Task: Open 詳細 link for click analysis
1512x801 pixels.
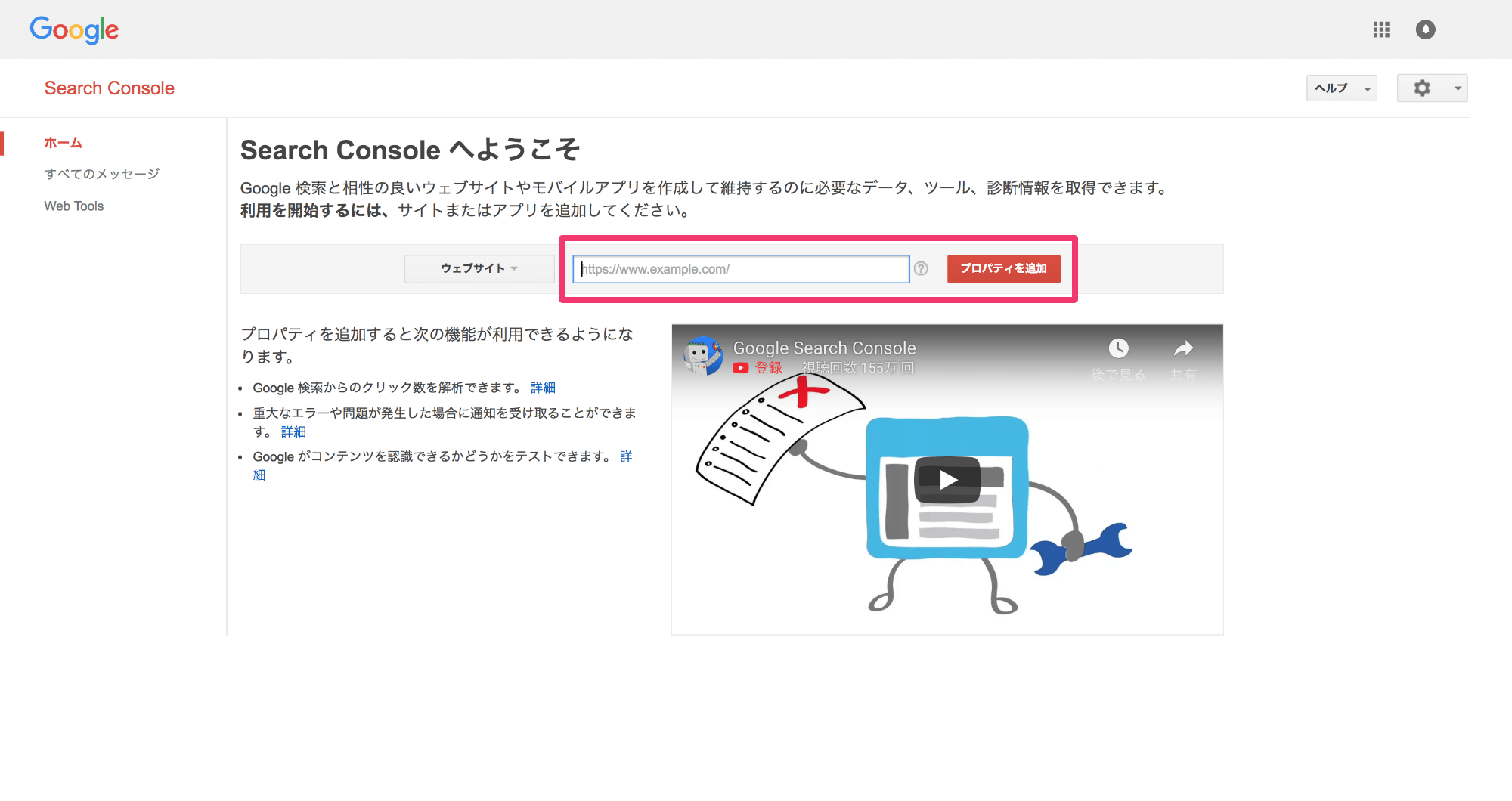Action: click(543, 388)
